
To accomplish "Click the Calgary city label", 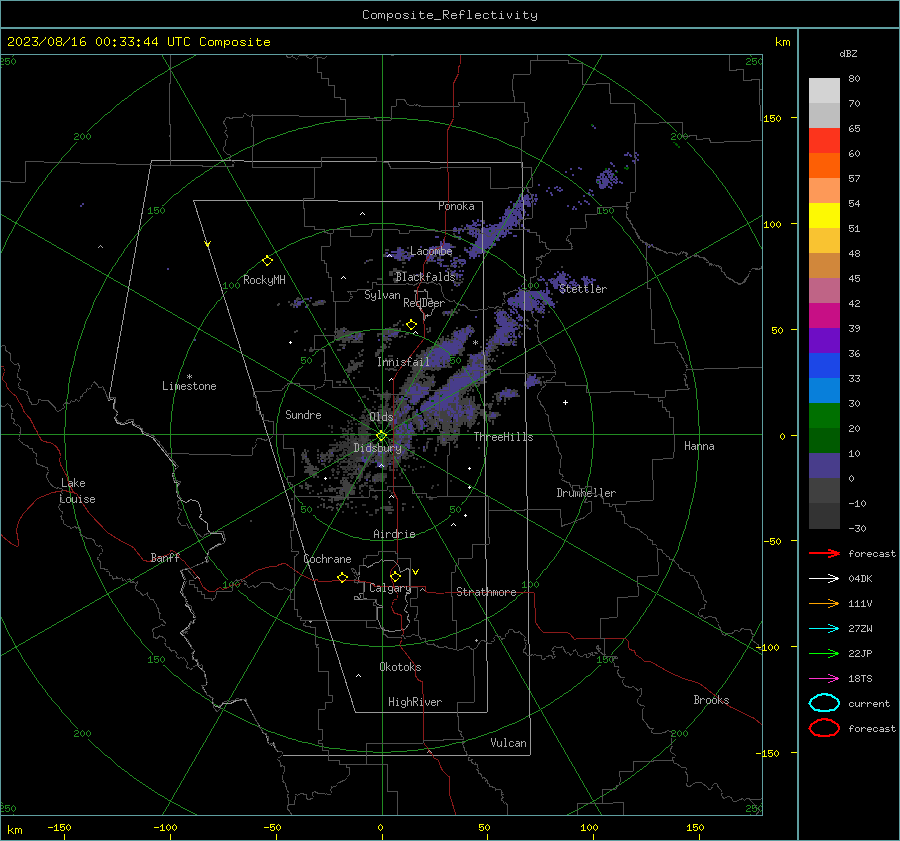I will click(x=390, y=588).
